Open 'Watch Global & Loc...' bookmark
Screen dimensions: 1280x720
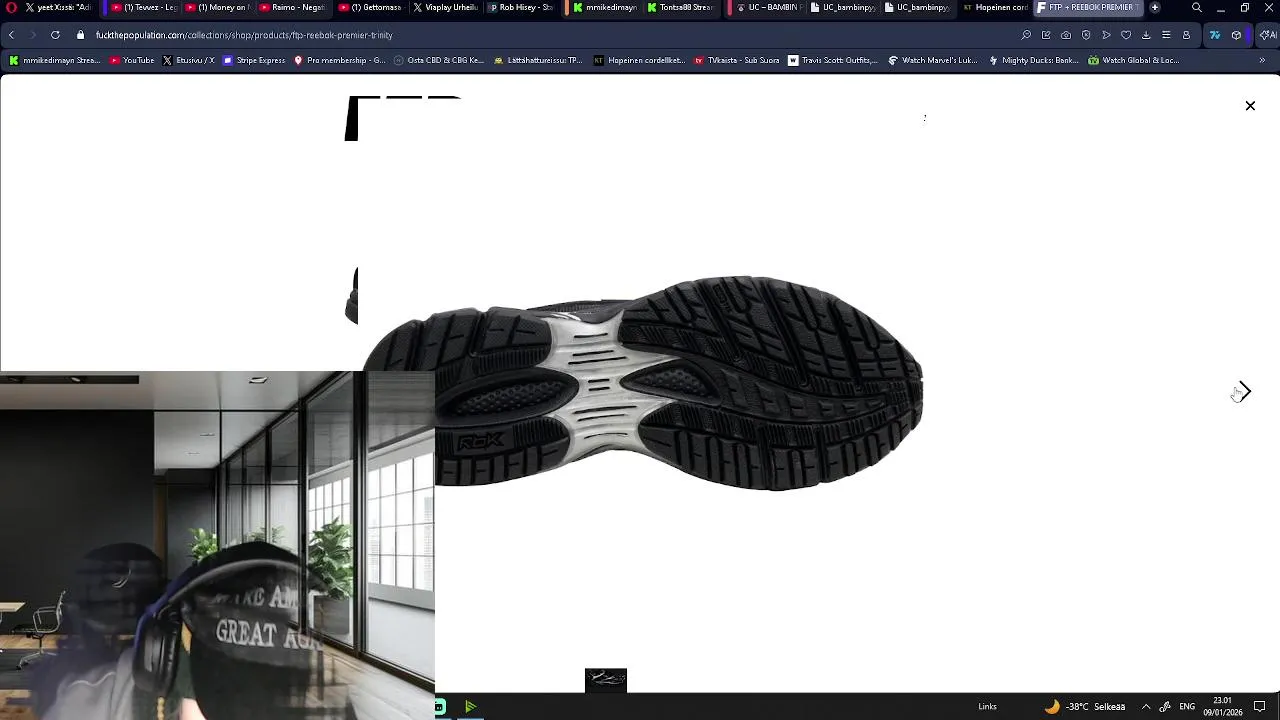pos(1134,60)
